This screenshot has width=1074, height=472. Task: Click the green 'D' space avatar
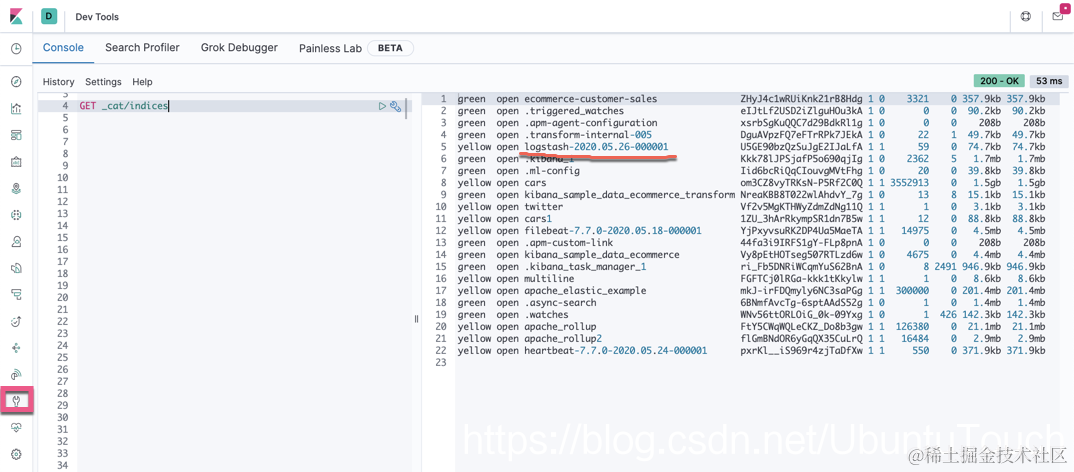tap(49, 16)
